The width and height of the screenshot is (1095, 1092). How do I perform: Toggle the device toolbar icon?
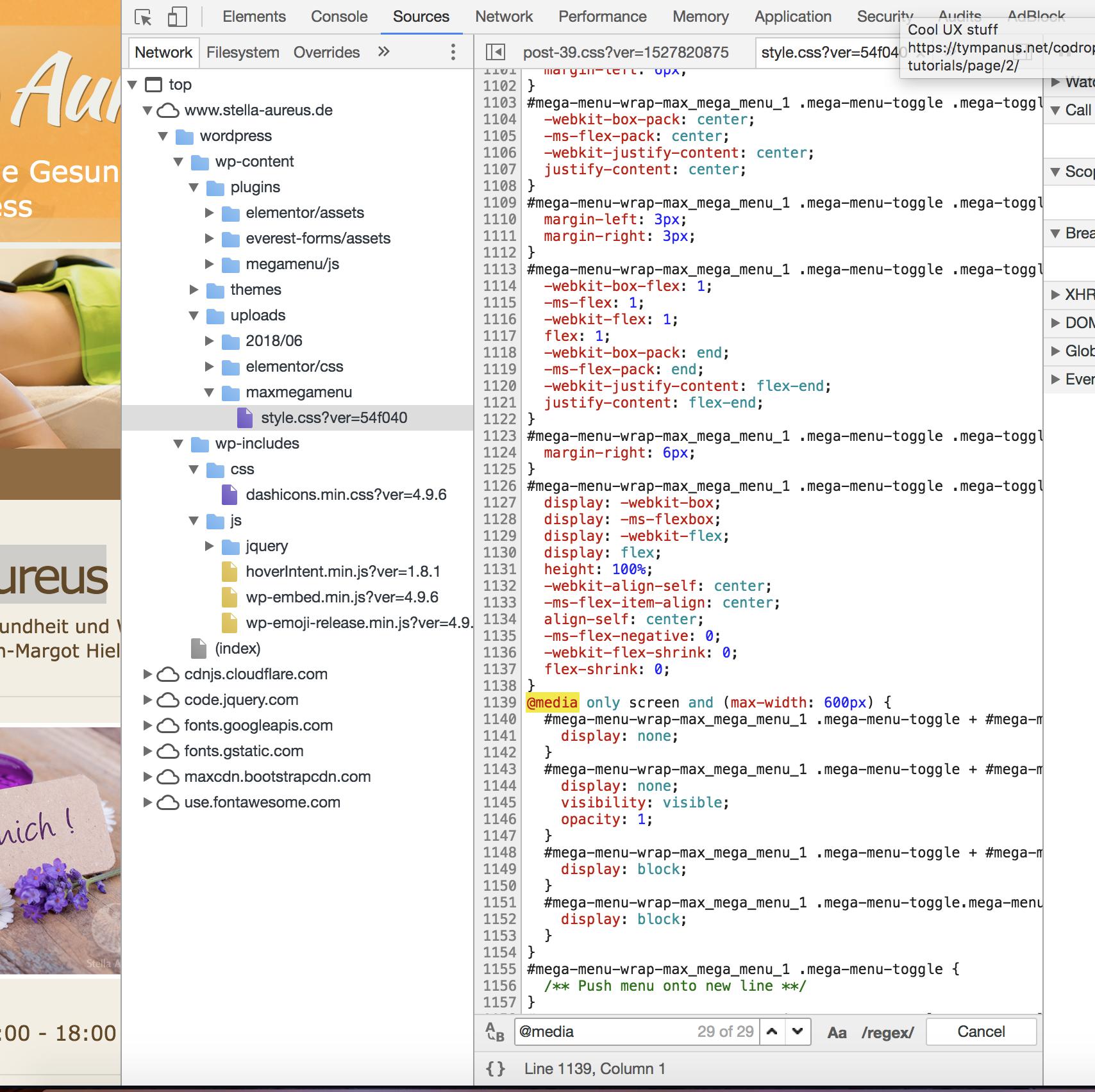(x=177, y=17)
